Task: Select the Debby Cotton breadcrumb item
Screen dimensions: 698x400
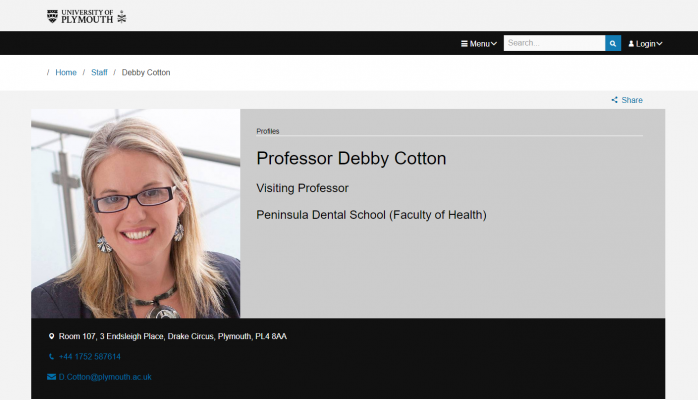Action: 146,73
